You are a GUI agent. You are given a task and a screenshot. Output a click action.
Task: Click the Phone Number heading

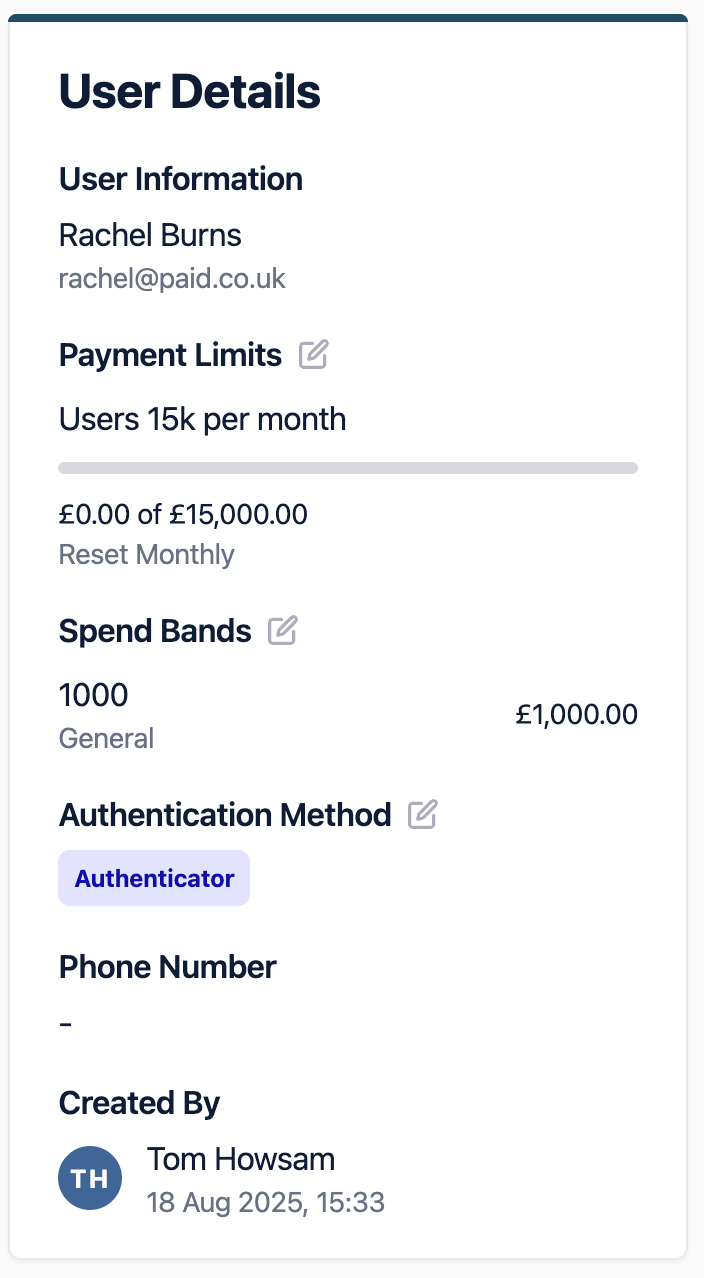(x=167, y=967)
